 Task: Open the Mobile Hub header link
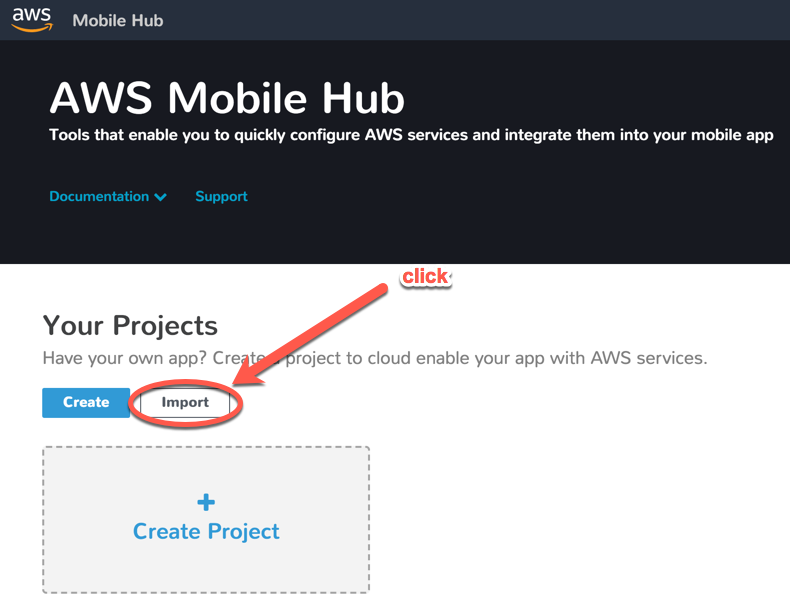[x=118, y=21]
